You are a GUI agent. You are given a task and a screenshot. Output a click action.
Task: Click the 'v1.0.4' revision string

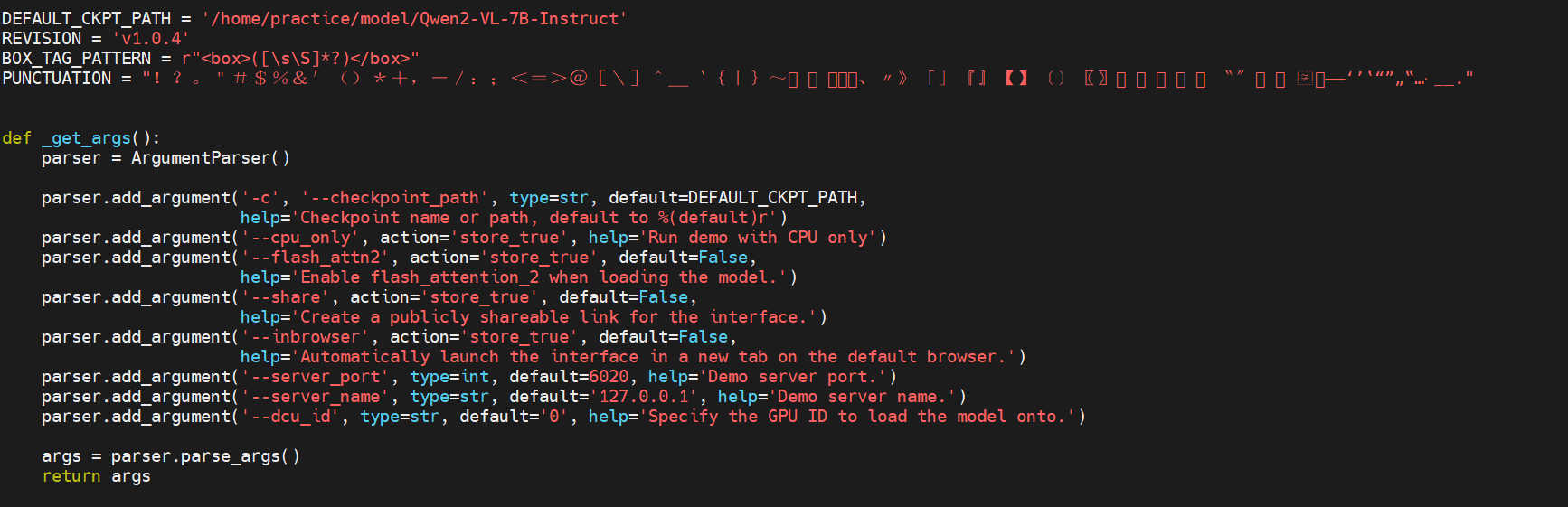click(150, 38)
